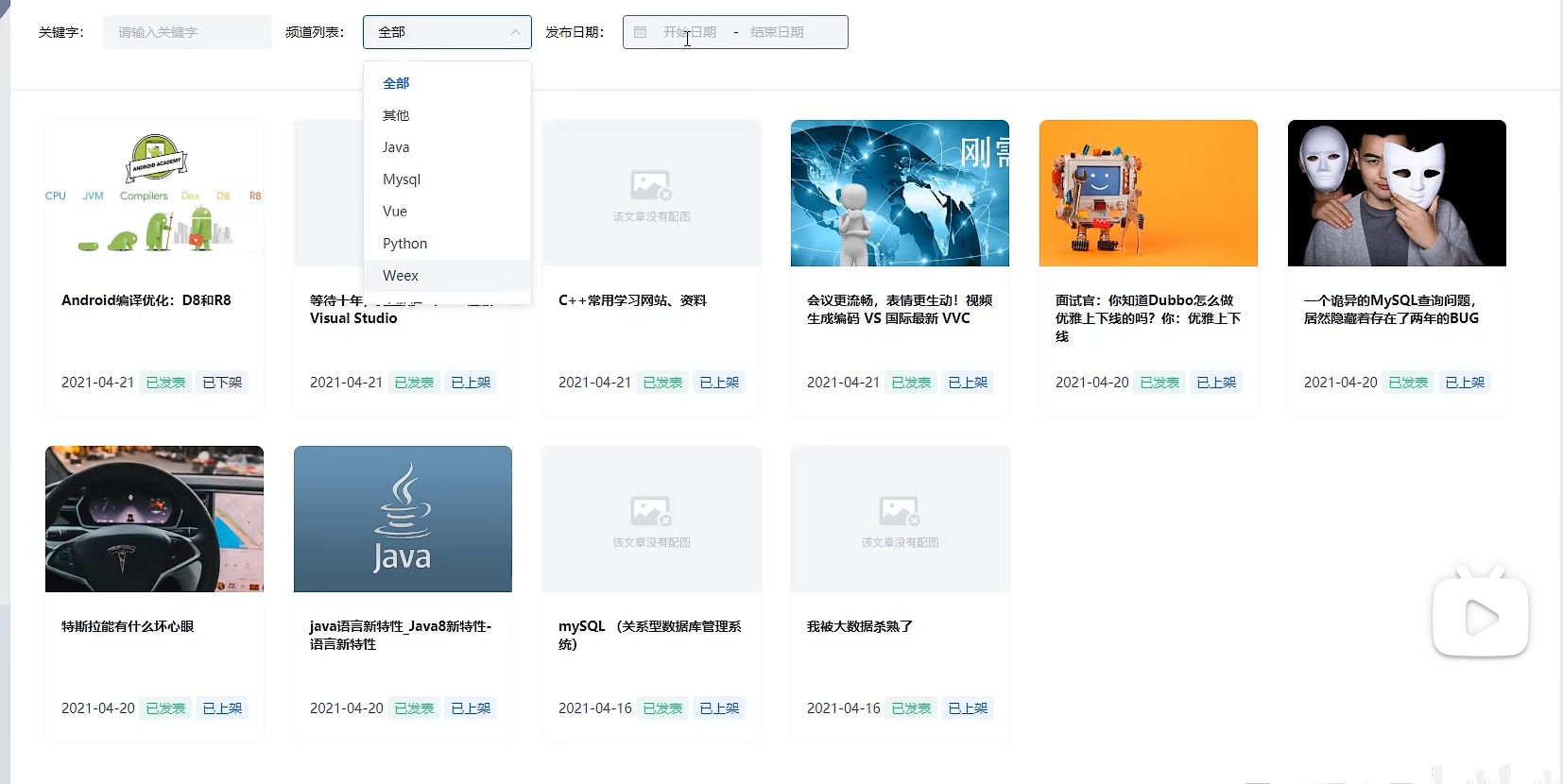
Task: Select Mysql from the channel dropdown list
Action: pos(447,179)
